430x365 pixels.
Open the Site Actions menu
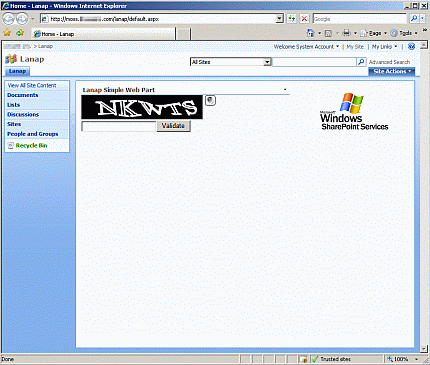pos(392,71)
